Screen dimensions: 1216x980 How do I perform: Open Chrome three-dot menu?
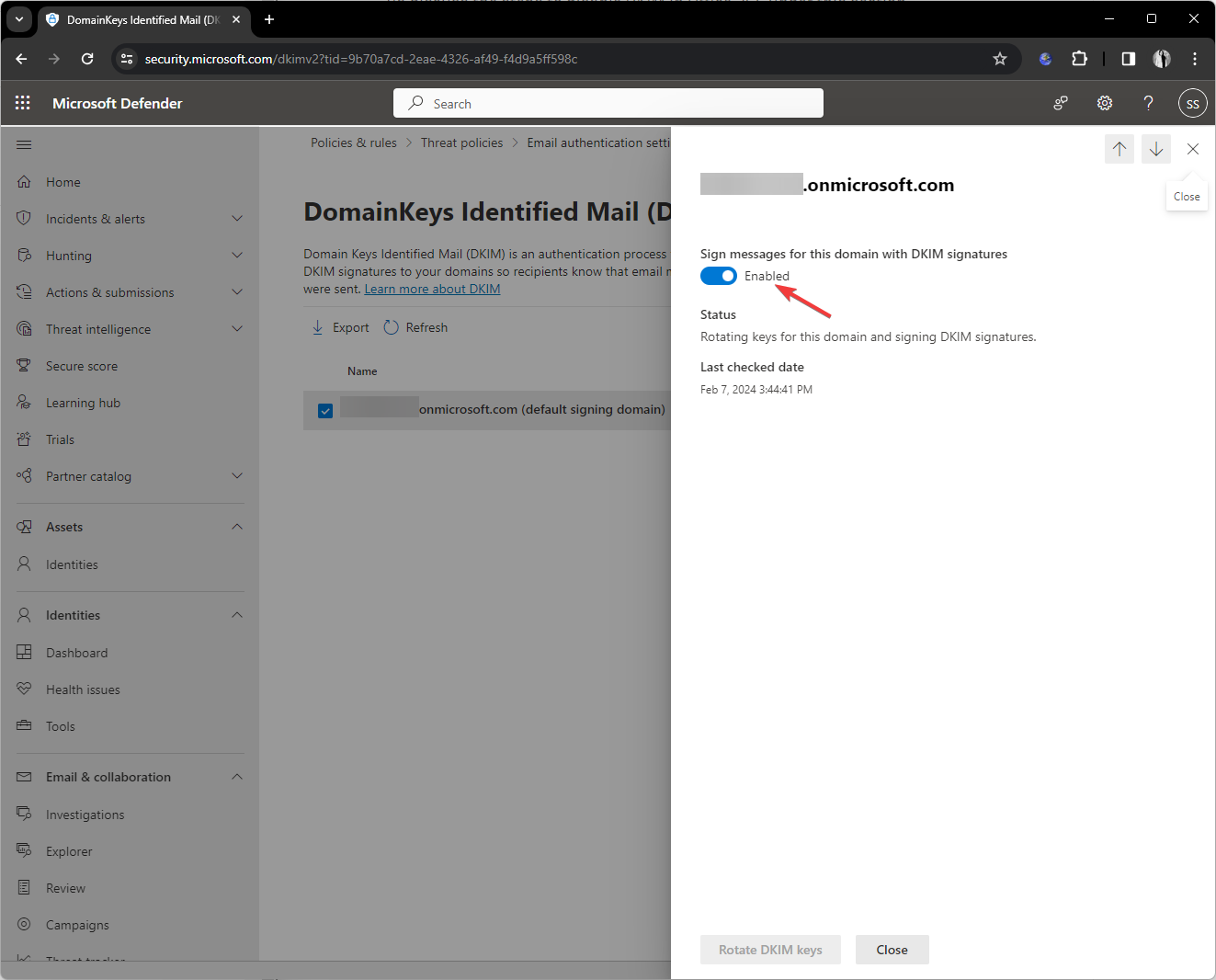point(1195,59)
